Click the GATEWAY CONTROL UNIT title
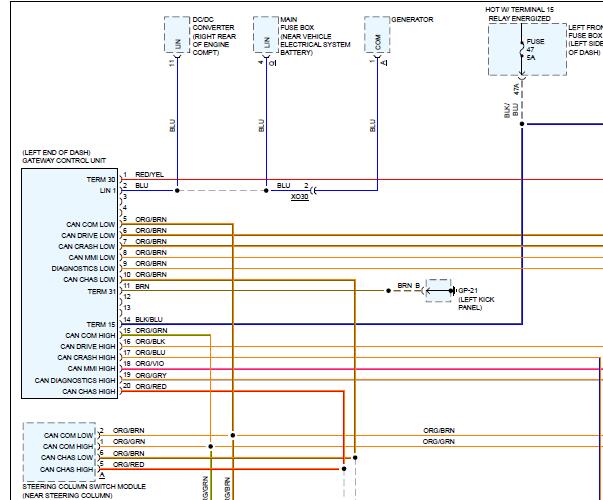 coord(64,161)
